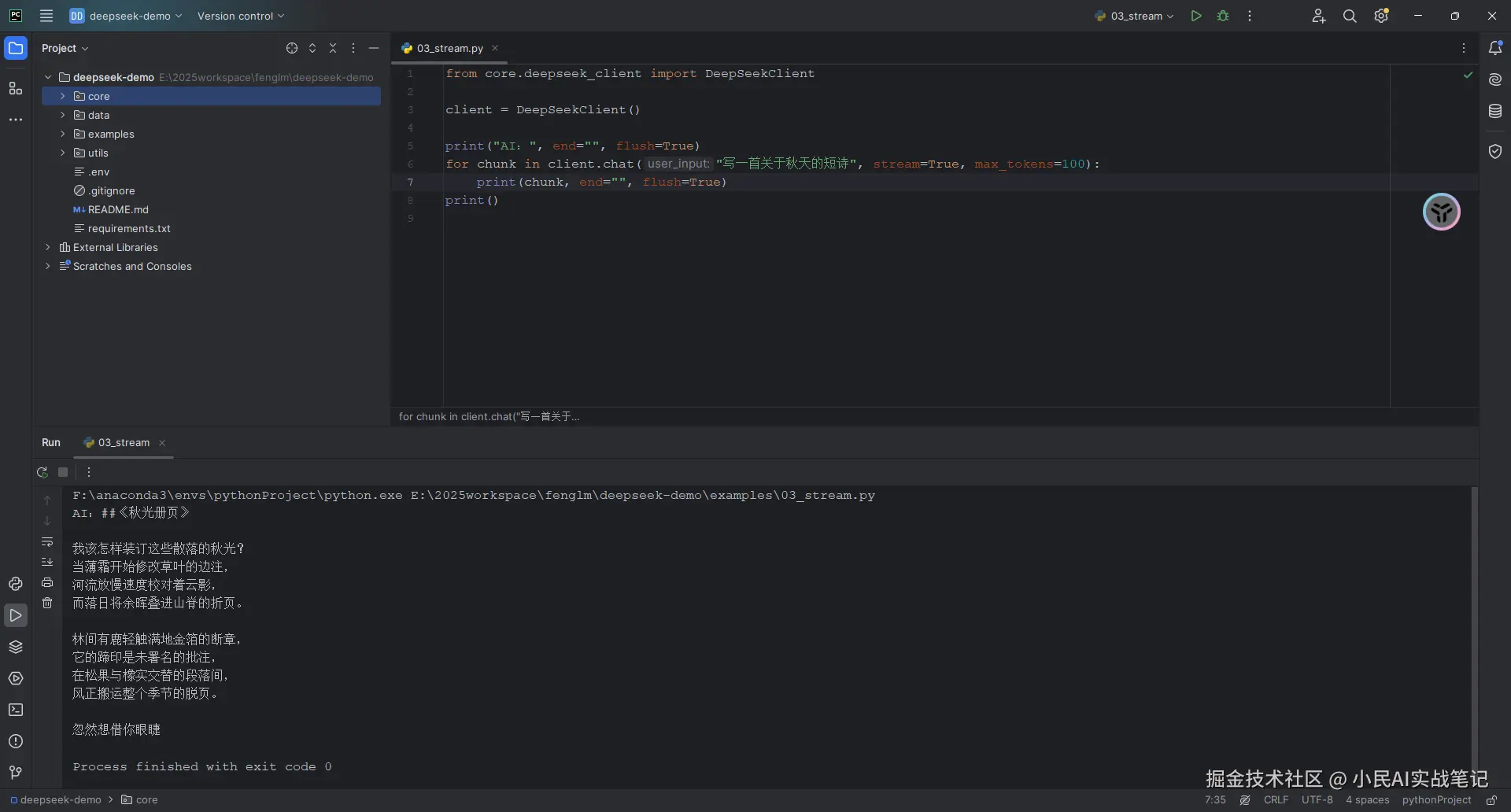
Task: Open the Project tool window icon
Action: tap(16, 48)
